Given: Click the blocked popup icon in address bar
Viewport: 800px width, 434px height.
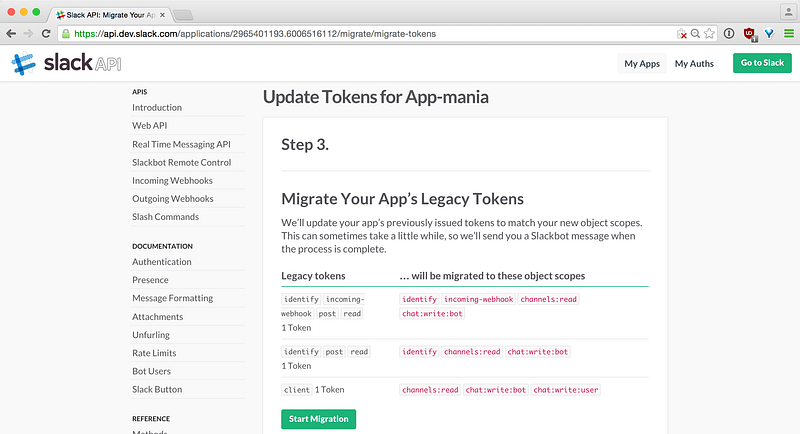Looking at the screenshot, I should pos(682,34).
